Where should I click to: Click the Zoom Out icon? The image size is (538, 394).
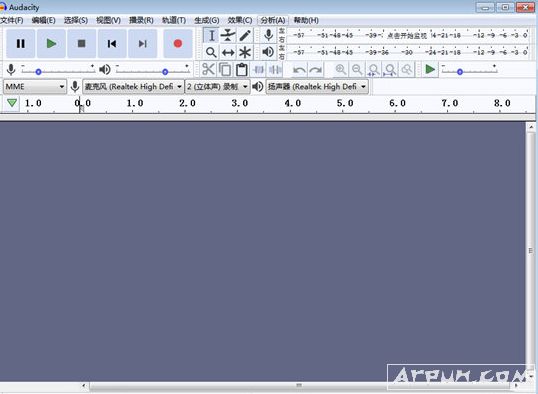(357, 70)
